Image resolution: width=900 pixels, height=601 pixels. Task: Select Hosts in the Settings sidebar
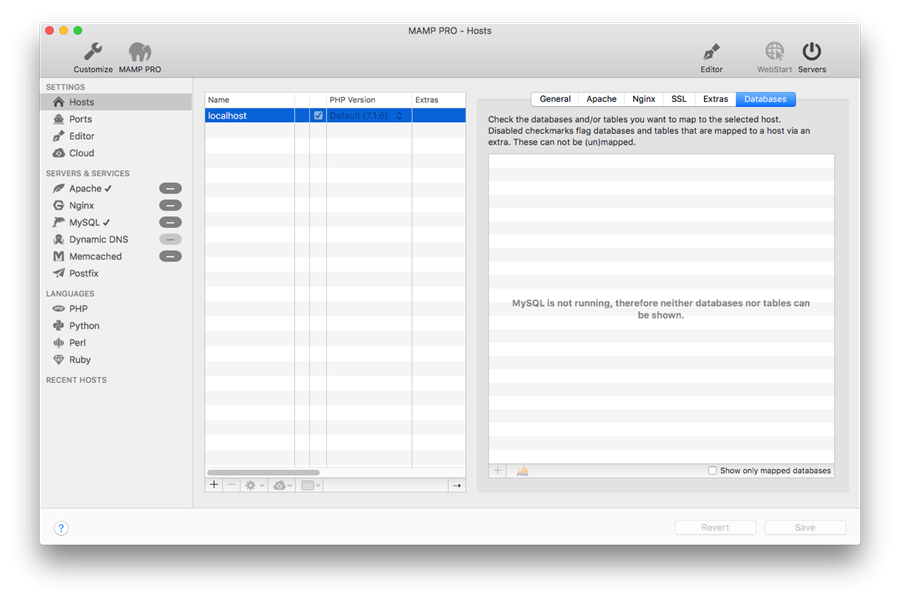(x=116, y=102)
